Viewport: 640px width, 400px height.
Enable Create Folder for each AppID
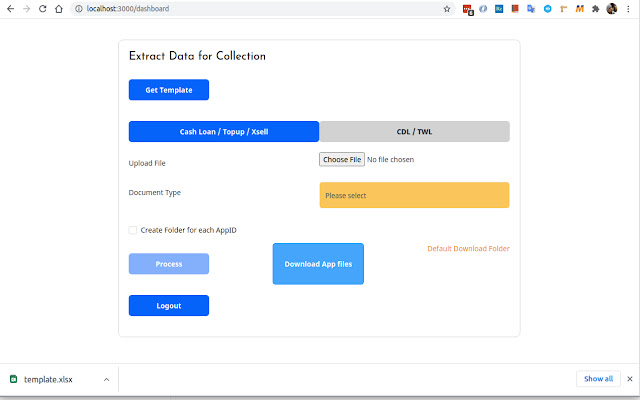(133, 230)
